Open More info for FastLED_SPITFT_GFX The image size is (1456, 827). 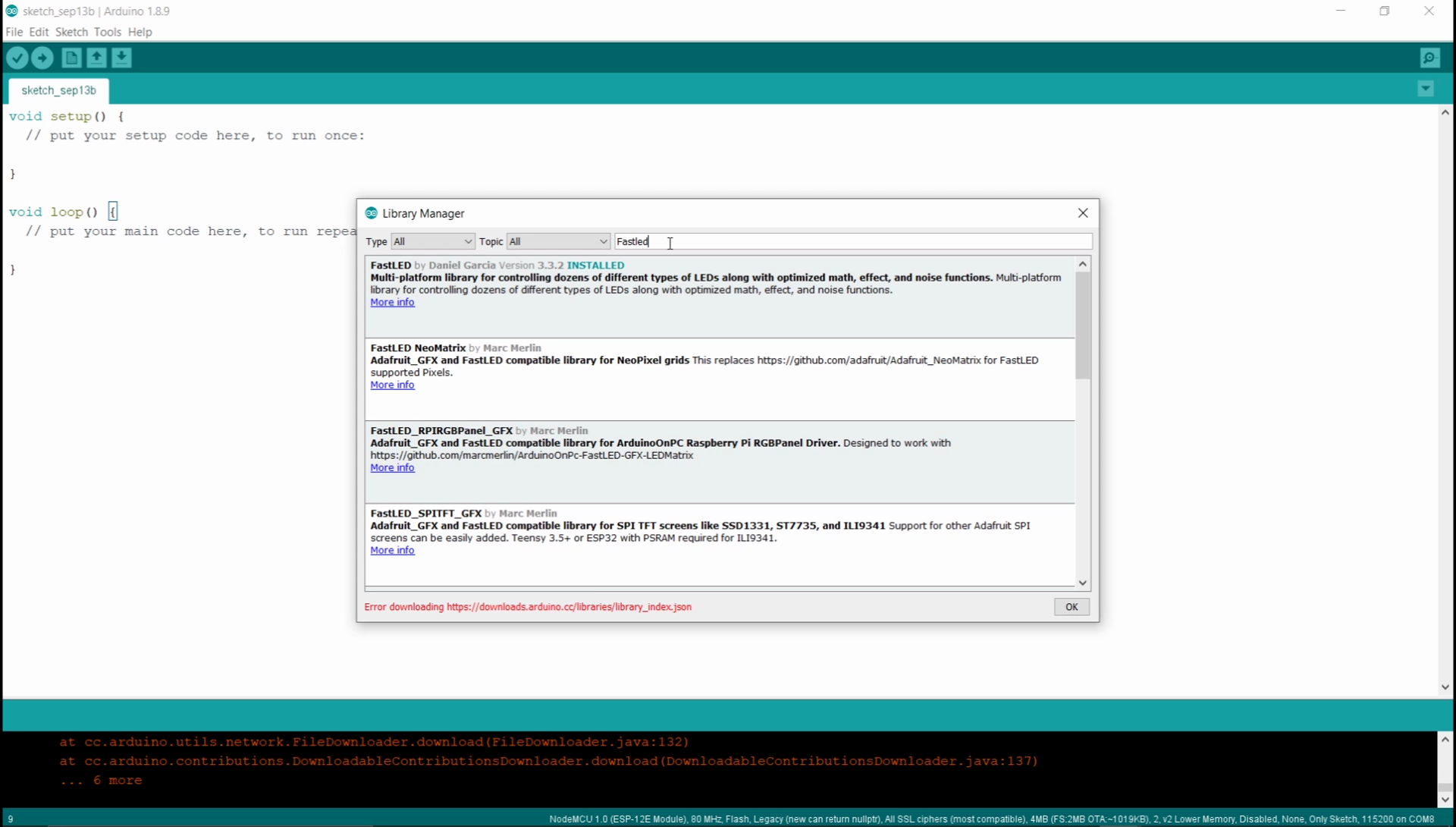pyautogui.click(x=392, y=550)
